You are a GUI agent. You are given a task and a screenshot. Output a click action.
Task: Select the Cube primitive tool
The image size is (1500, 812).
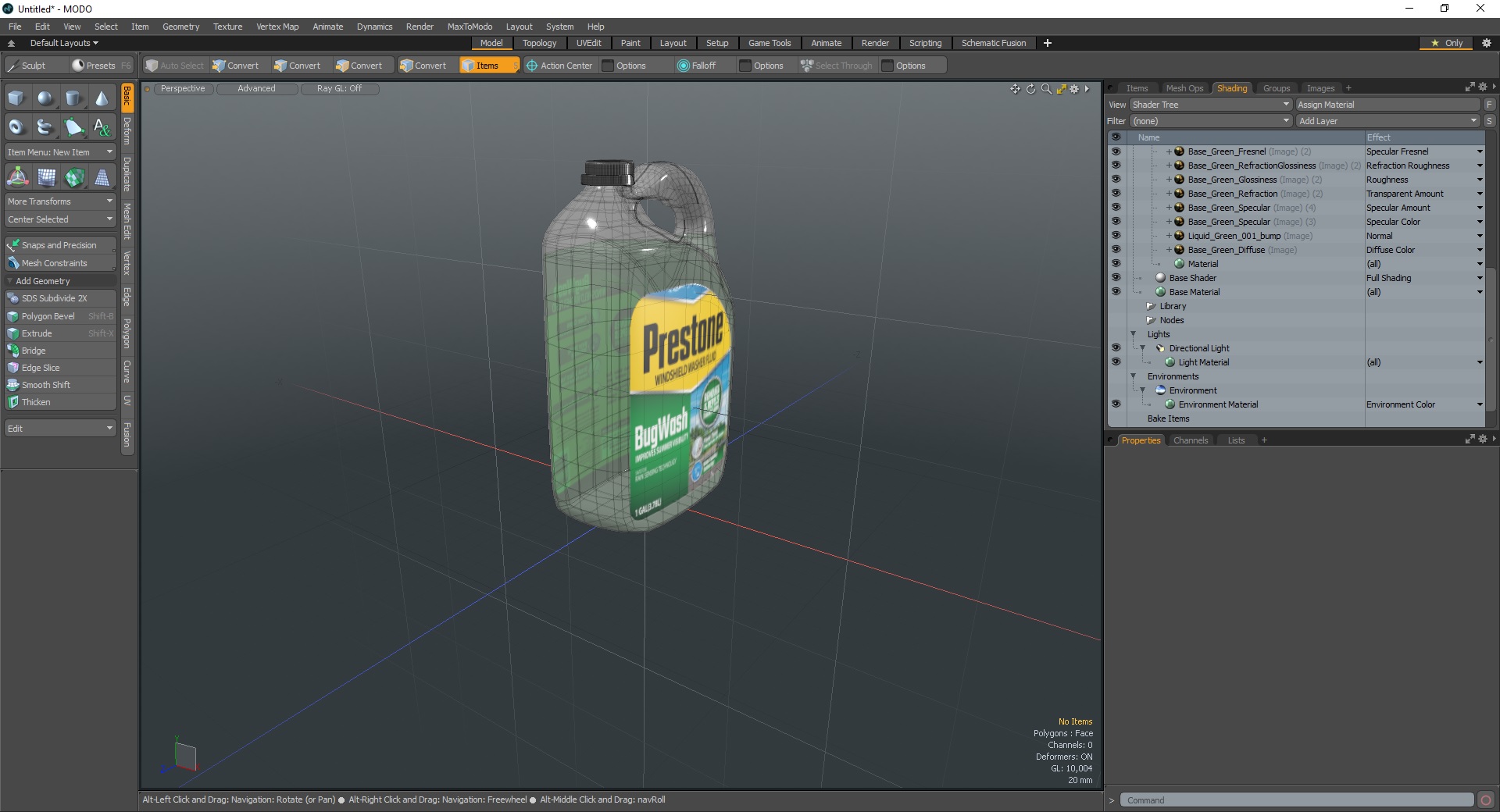coord(17,98)
